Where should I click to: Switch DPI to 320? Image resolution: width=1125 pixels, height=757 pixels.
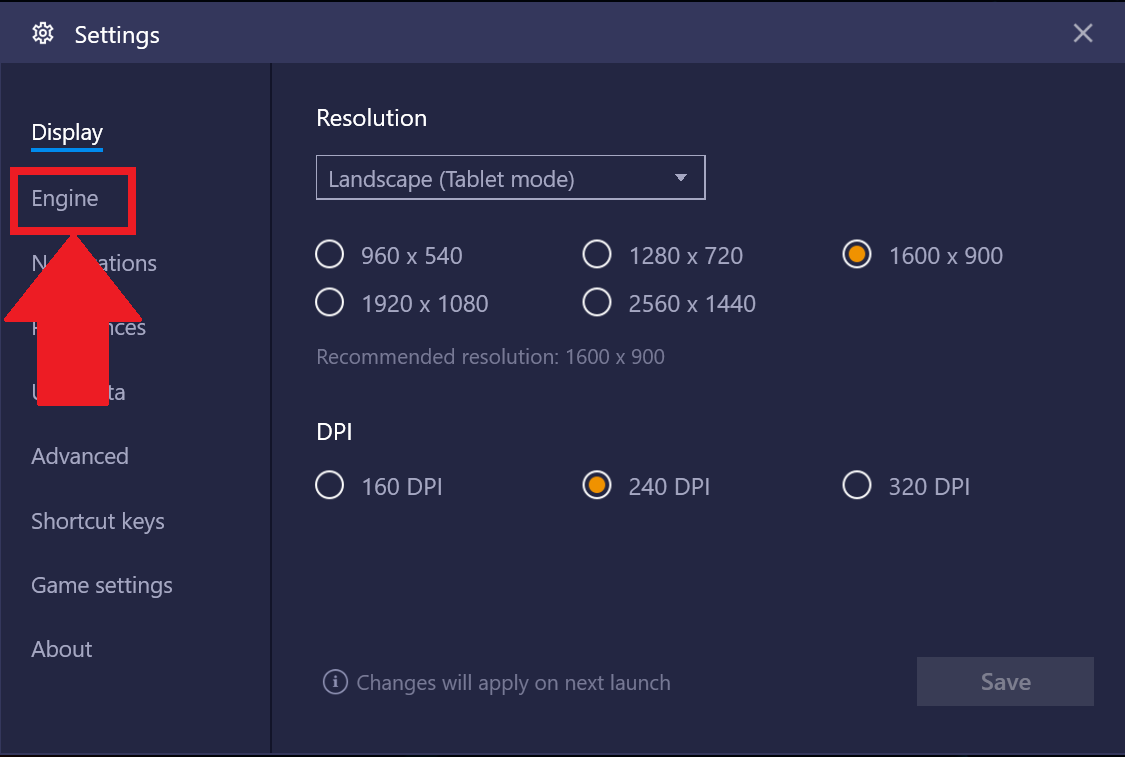pos(857,485)
